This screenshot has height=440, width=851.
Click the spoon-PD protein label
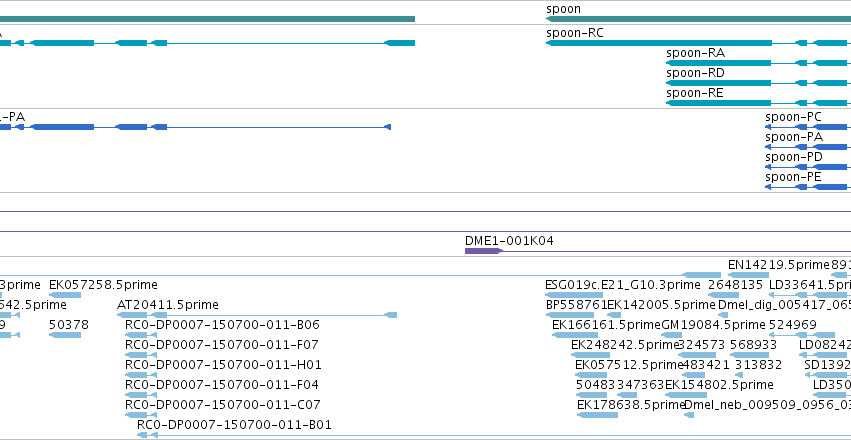pos(794,157)
